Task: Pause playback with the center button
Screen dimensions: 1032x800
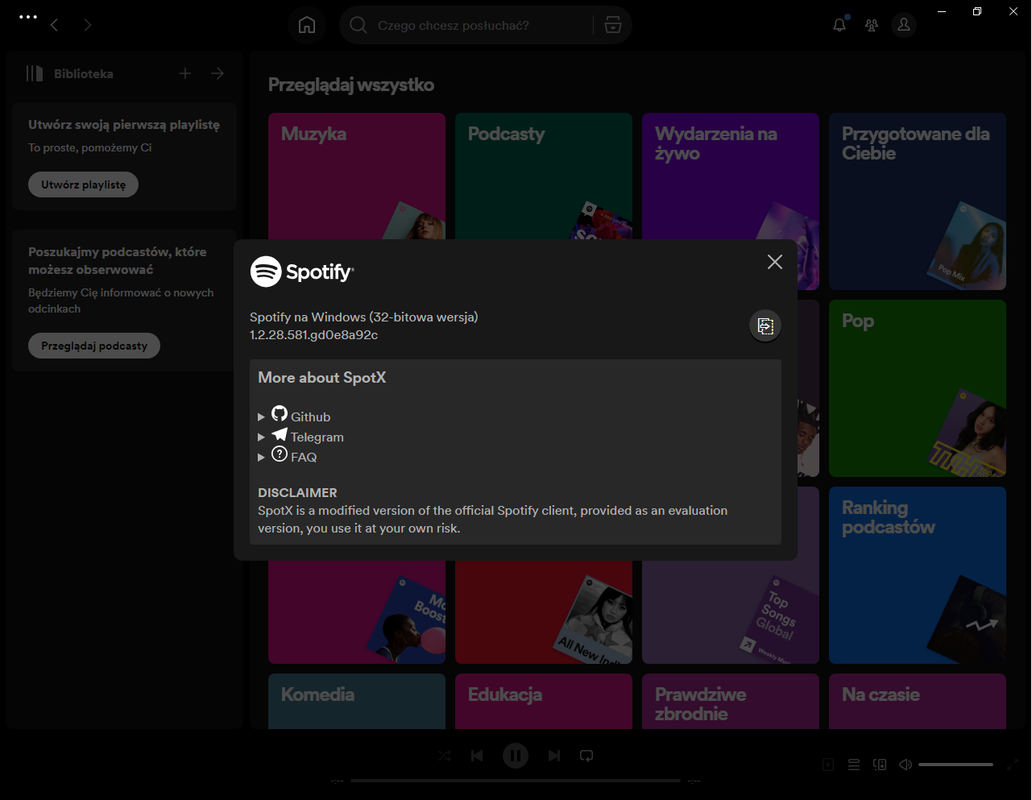Action: tap(515, 756)
